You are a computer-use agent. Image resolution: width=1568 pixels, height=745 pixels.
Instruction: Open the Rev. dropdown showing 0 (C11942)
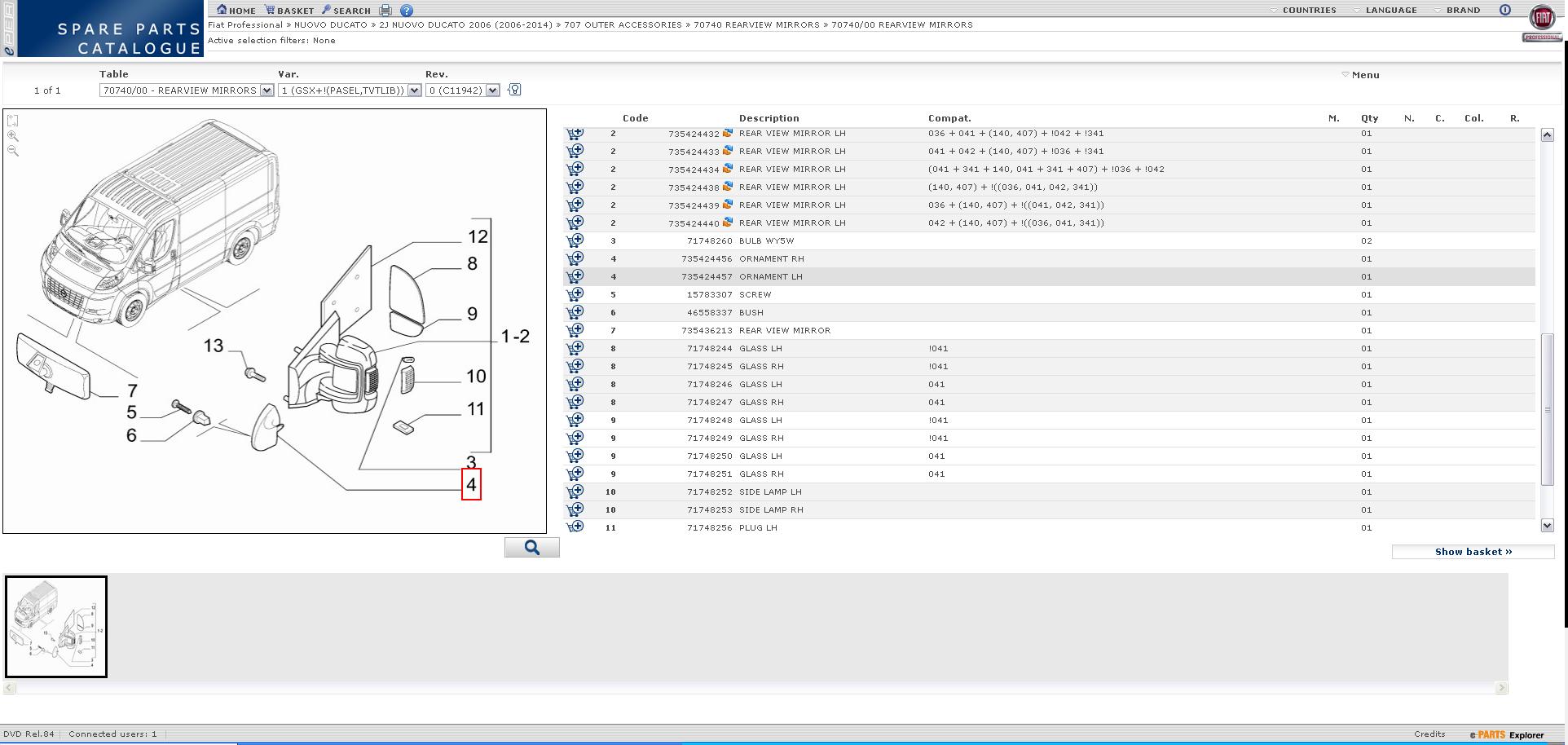pos(492,90)
